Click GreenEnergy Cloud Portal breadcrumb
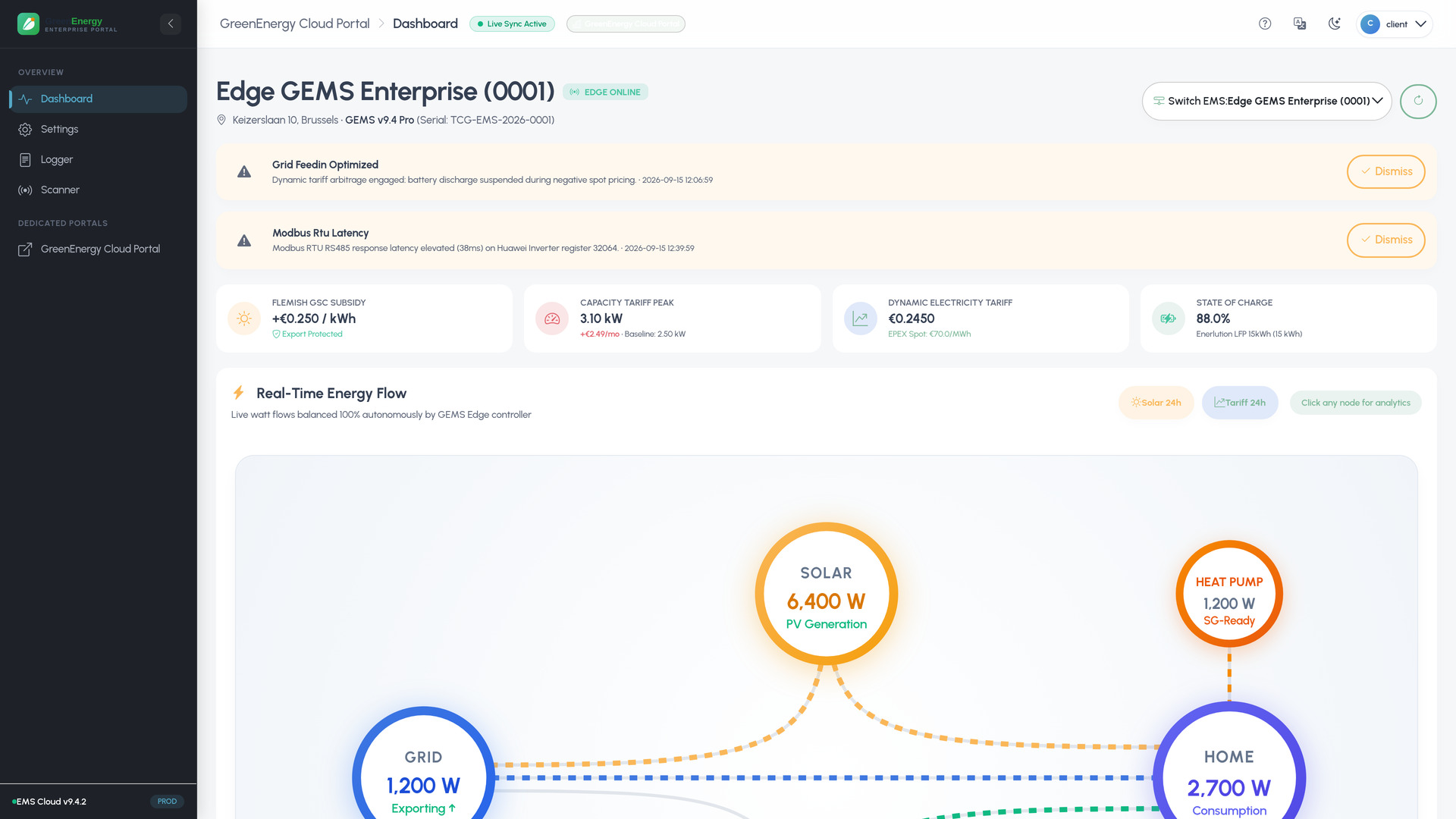 tap(294, 24)
